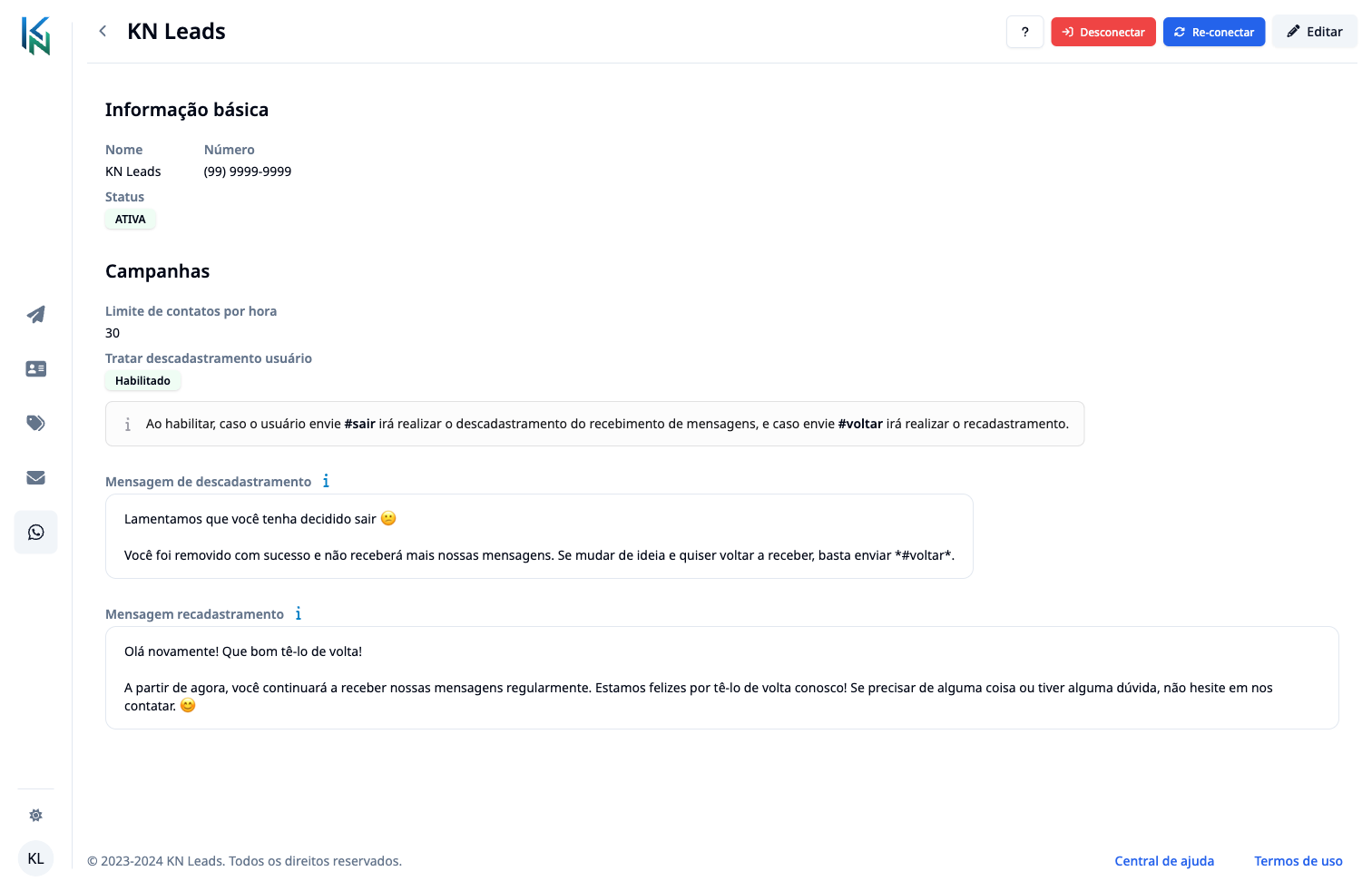Click Editar to edit KN Leads
1372x891 pixels.
coord(1314,31)
